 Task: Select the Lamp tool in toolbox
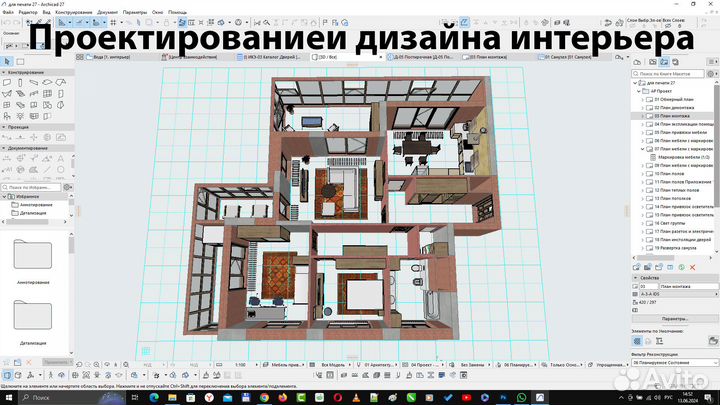pyautogui.click(x=20, y=116)
